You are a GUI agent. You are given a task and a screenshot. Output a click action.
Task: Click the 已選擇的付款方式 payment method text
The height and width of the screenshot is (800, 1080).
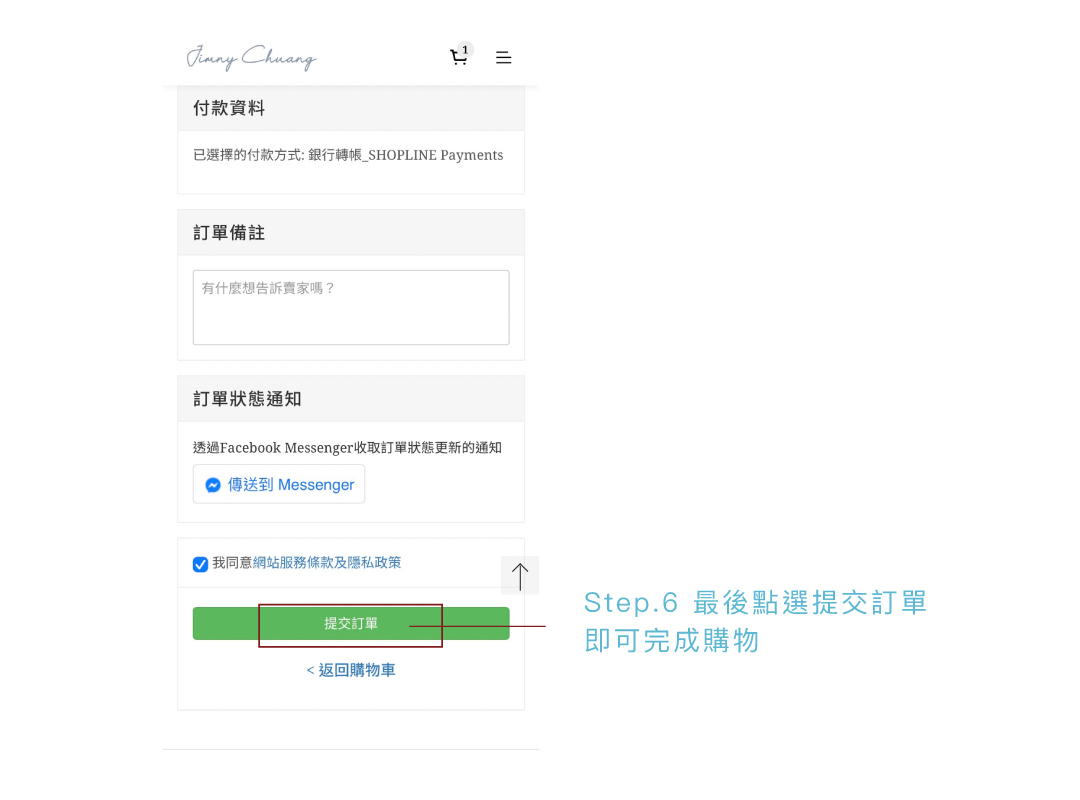coord(348,155)
